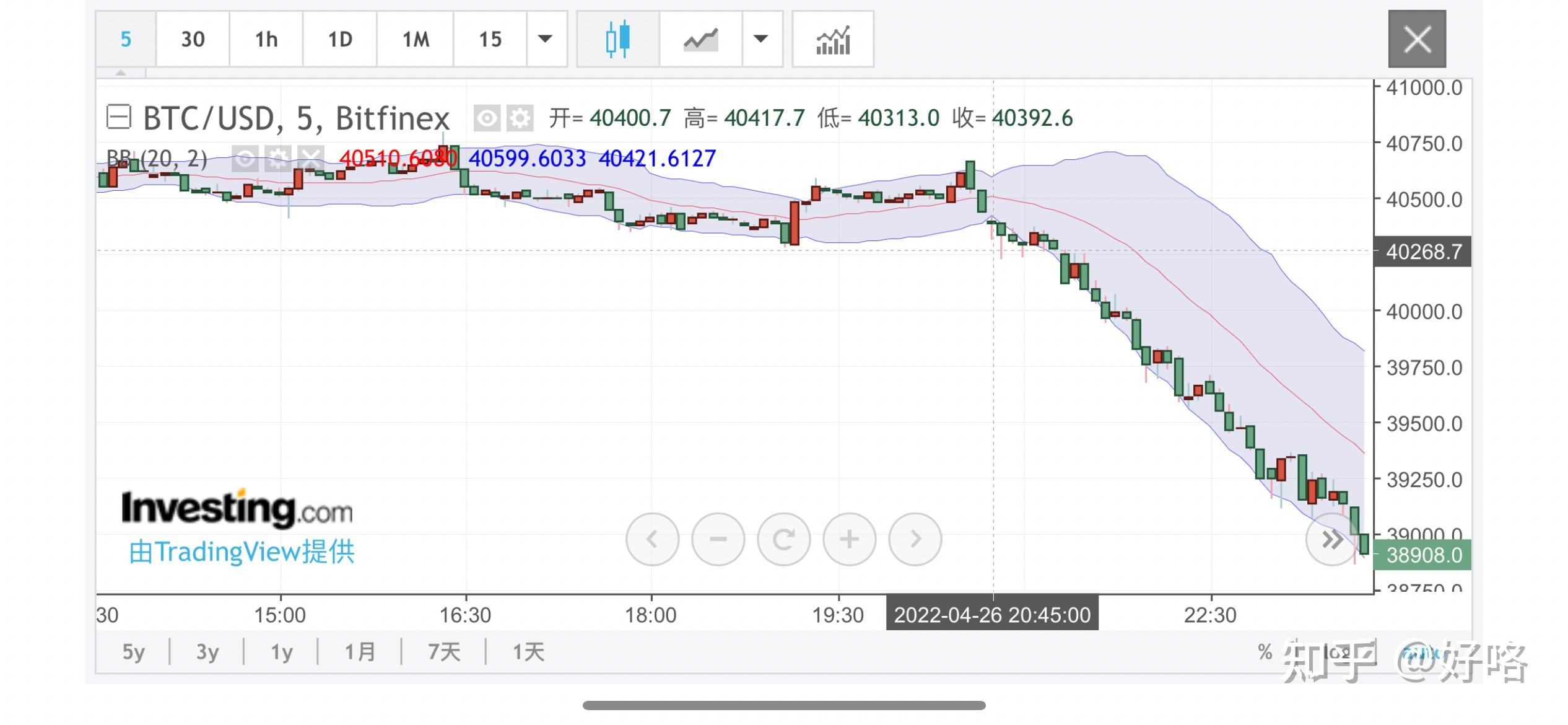Toggle percent scale mode
Screen dimensions: 1568x725
coord(1265,652)
